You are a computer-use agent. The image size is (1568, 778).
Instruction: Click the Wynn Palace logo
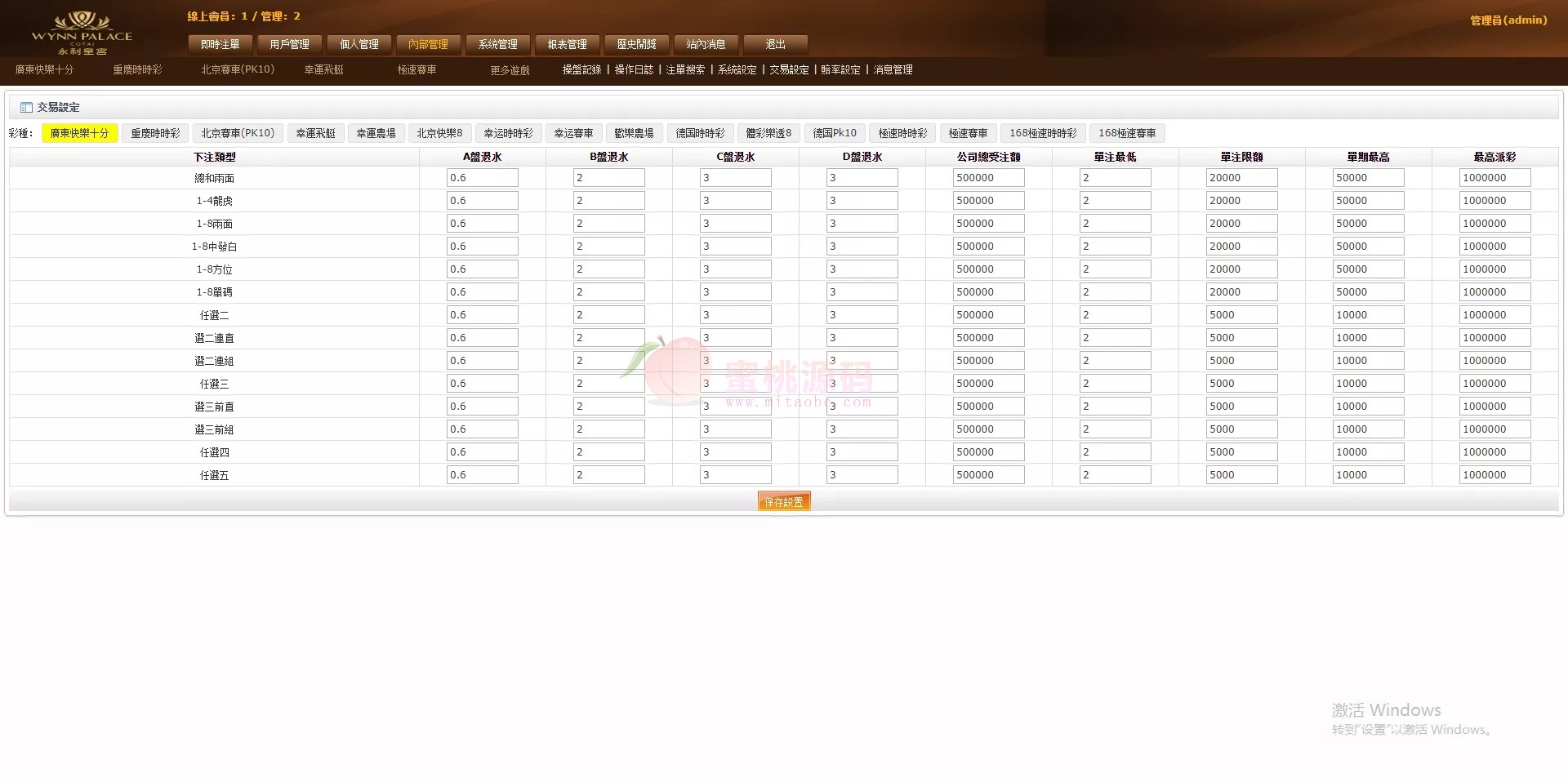(82, 33)
